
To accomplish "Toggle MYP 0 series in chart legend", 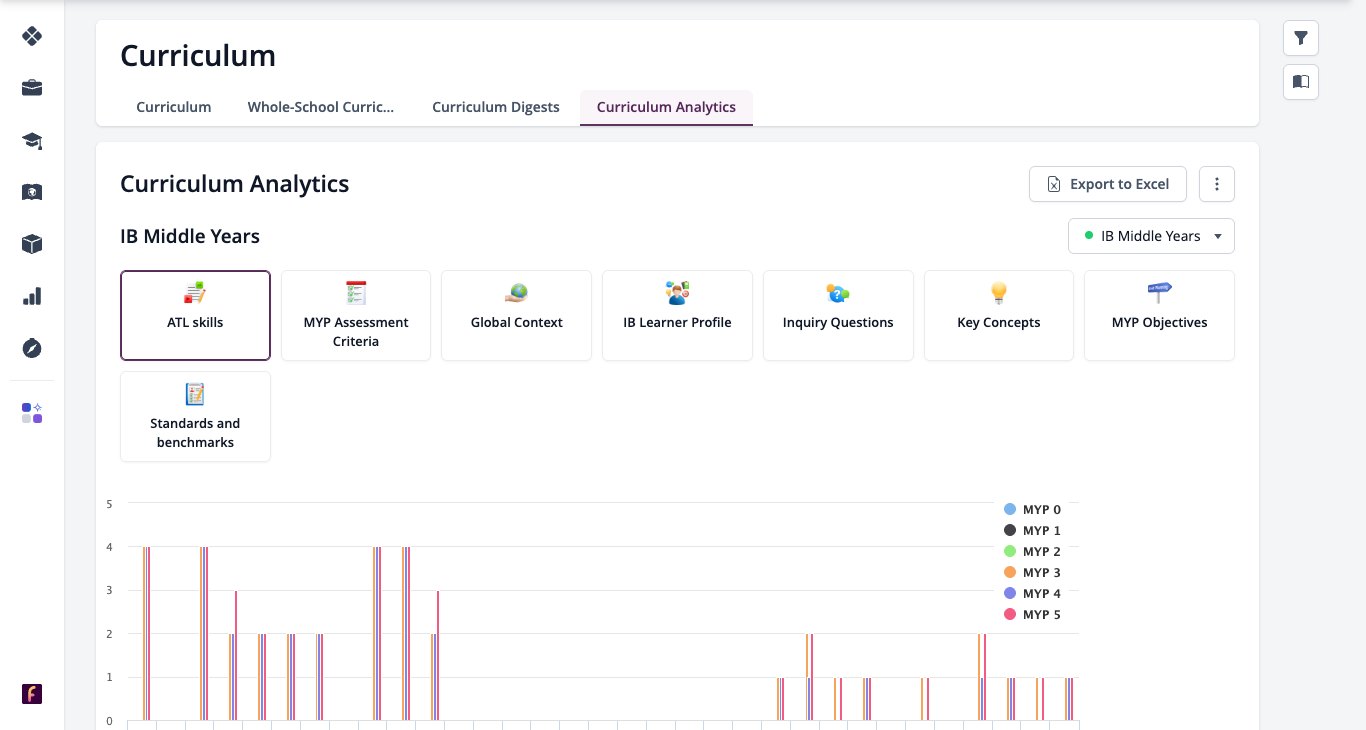I will [1032, 509].
